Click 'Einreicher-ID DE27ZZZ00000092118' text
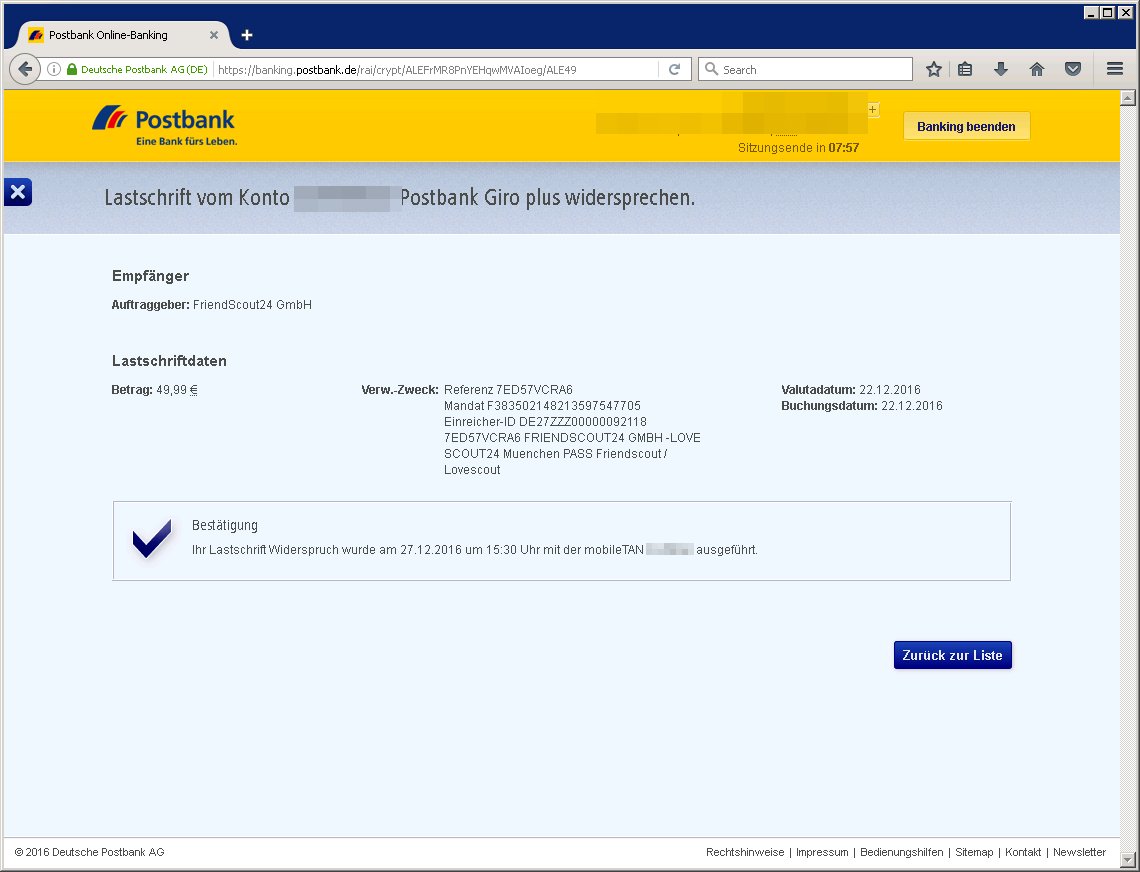1140x872 pixels. pos(545,422)
